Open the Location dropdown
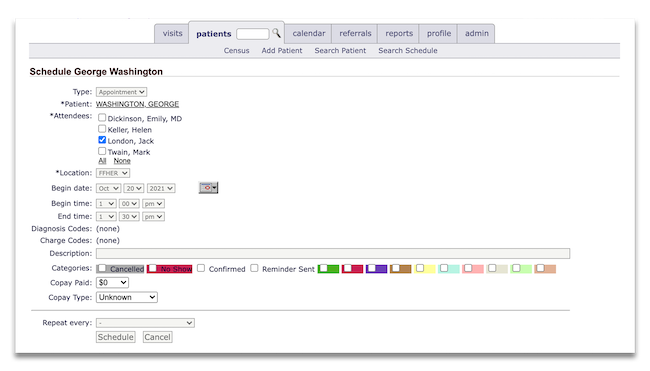This screenshot has width=650, height=371. 113,173
